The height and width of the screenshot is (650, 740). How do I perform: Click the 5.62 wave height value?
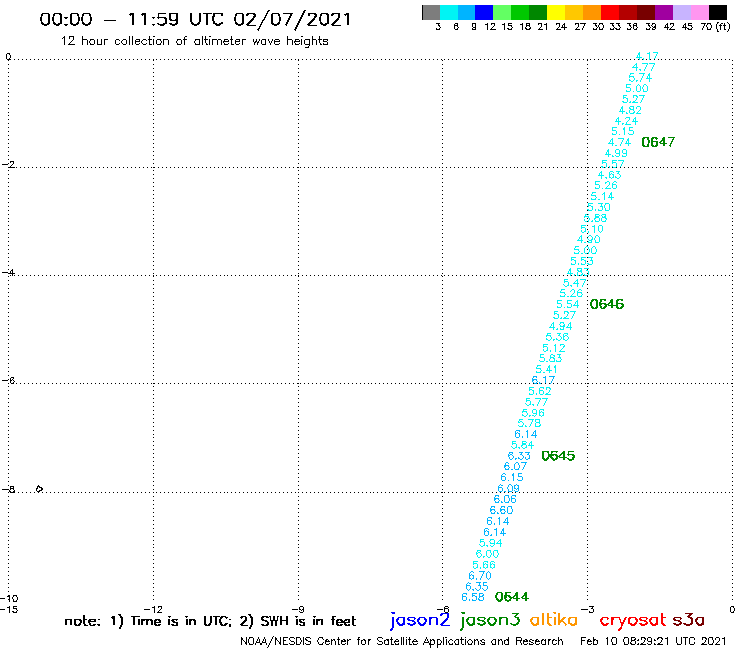[540, 391]
